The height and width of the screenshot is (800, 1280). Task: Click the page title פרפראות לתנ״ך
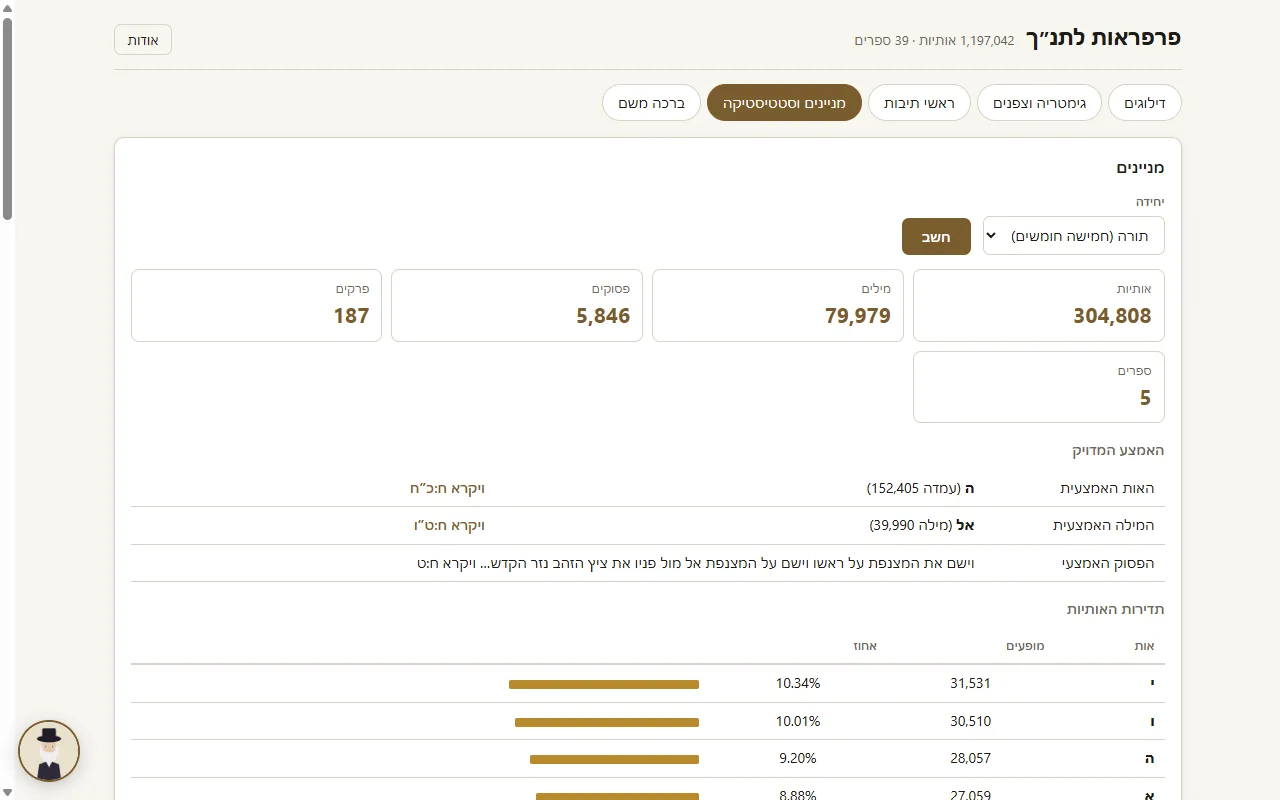tap(1104, 38)
